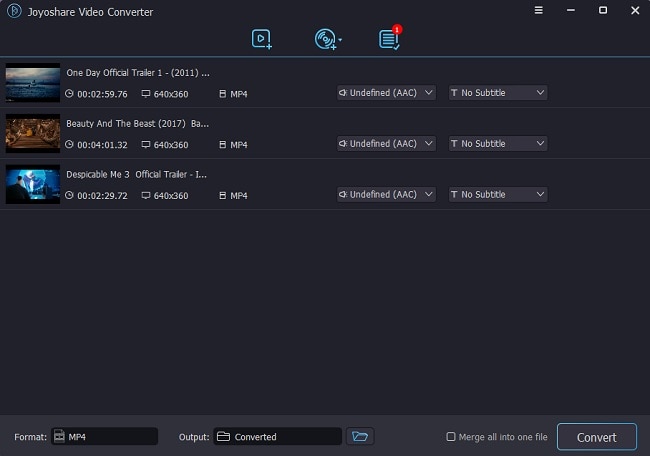Click the Load DVD disc icon
Image resolution: width=650 pixels, height=456 pixels.
(x=325, y=39)
